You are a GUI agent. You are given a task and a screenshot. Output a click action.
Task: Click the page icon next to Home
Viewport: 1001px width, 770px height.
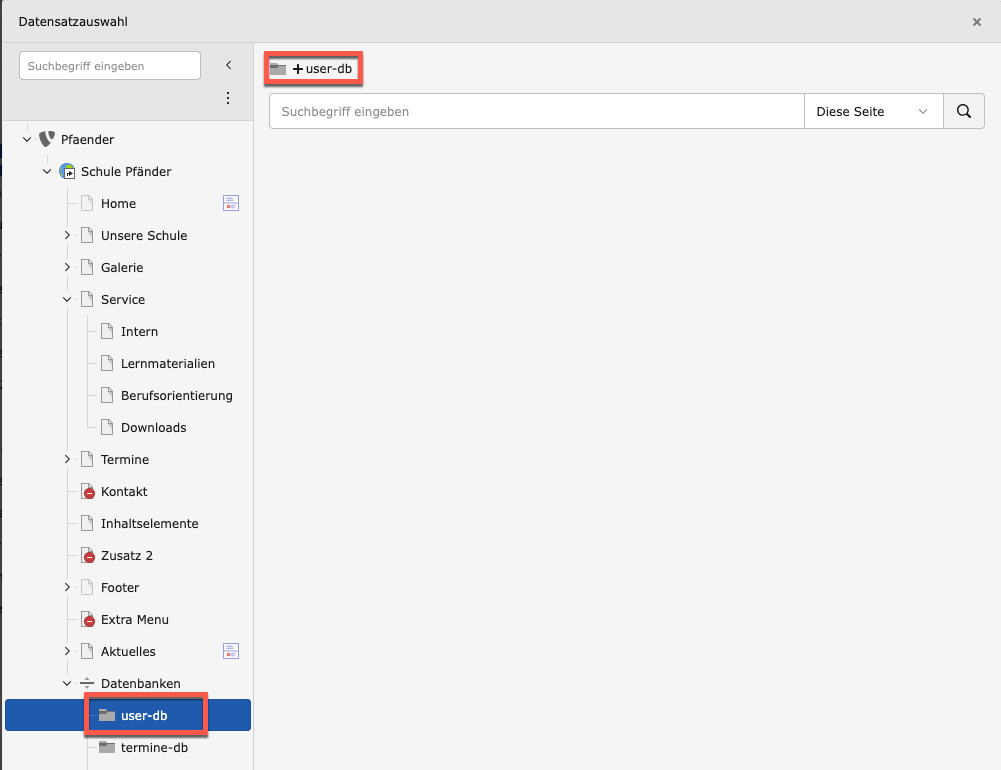coord(87,204)
